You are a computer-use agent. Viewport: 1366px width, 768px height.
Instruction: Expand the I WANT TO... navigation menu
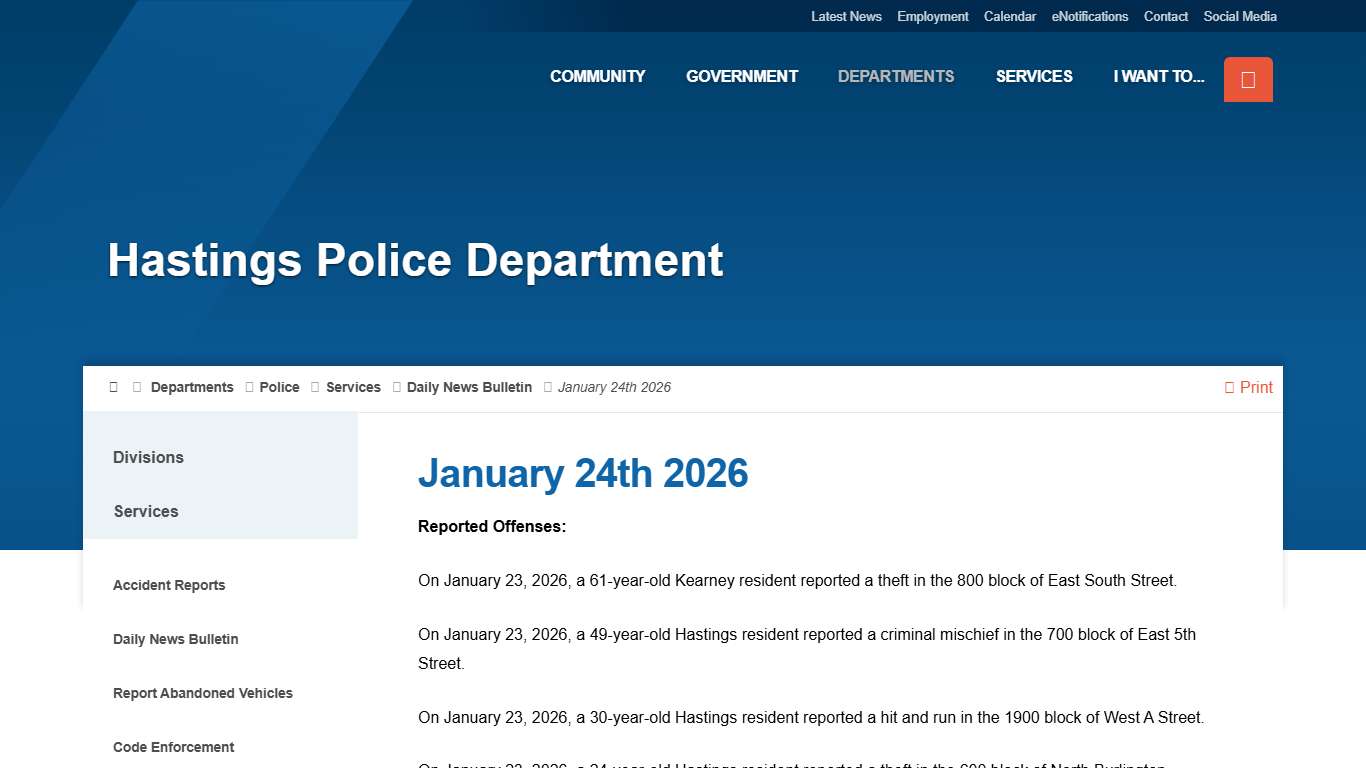coord(1158,76)
